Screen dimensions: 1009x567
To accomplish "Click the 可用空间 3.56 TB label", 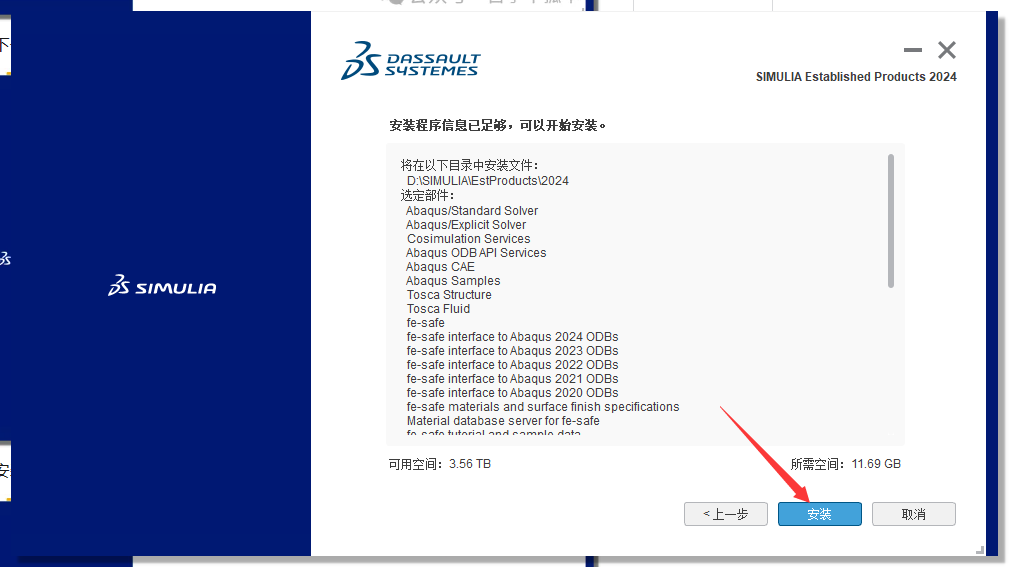I will tap(440, 464).
